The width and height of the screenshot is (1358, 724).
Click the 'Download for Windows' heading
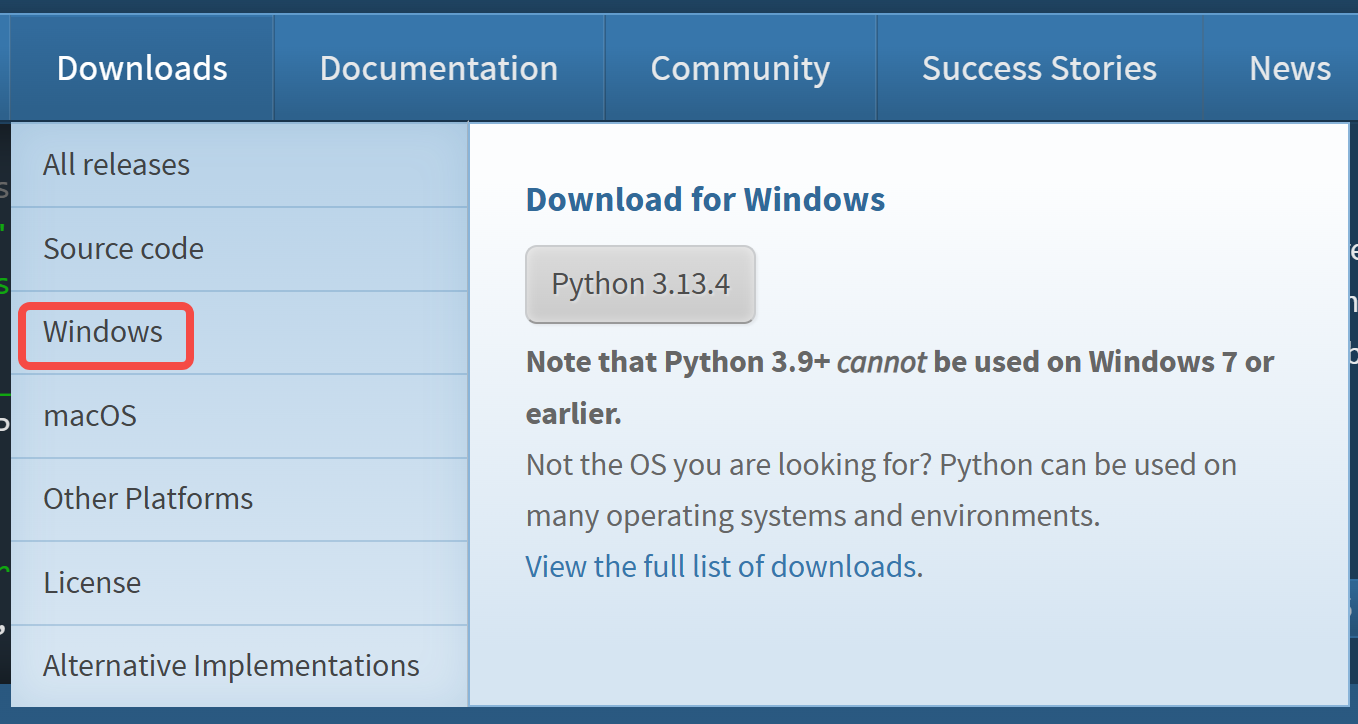coord(705,199)
